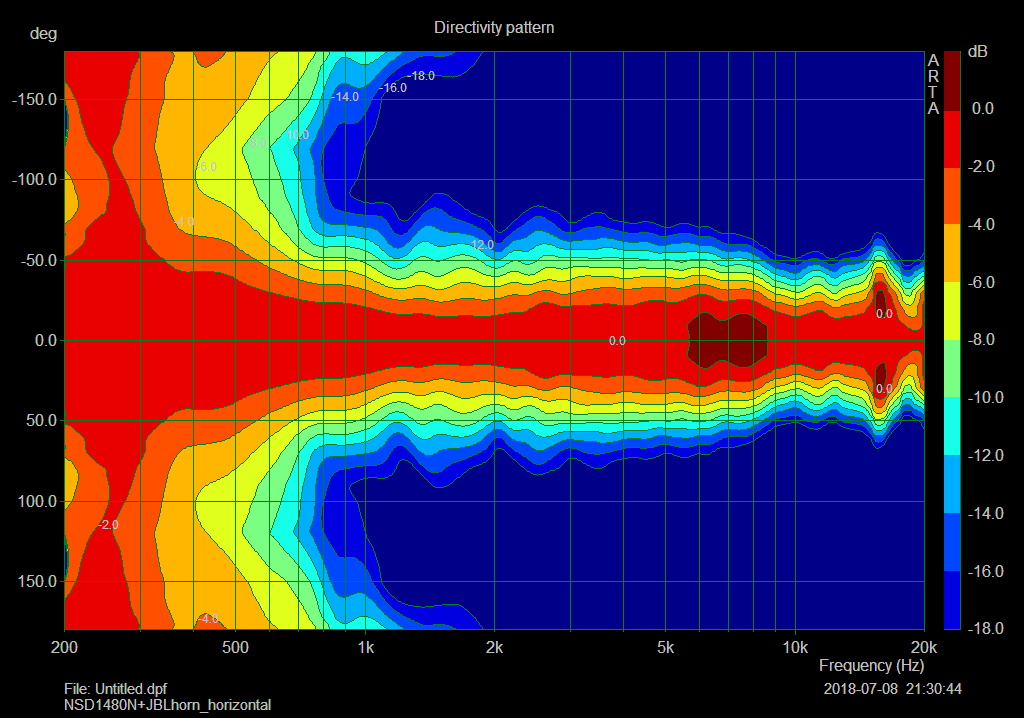Screen dimensions: 1024x718
Task: Click the 1k frequency axis label
Action: click(366, 647)
